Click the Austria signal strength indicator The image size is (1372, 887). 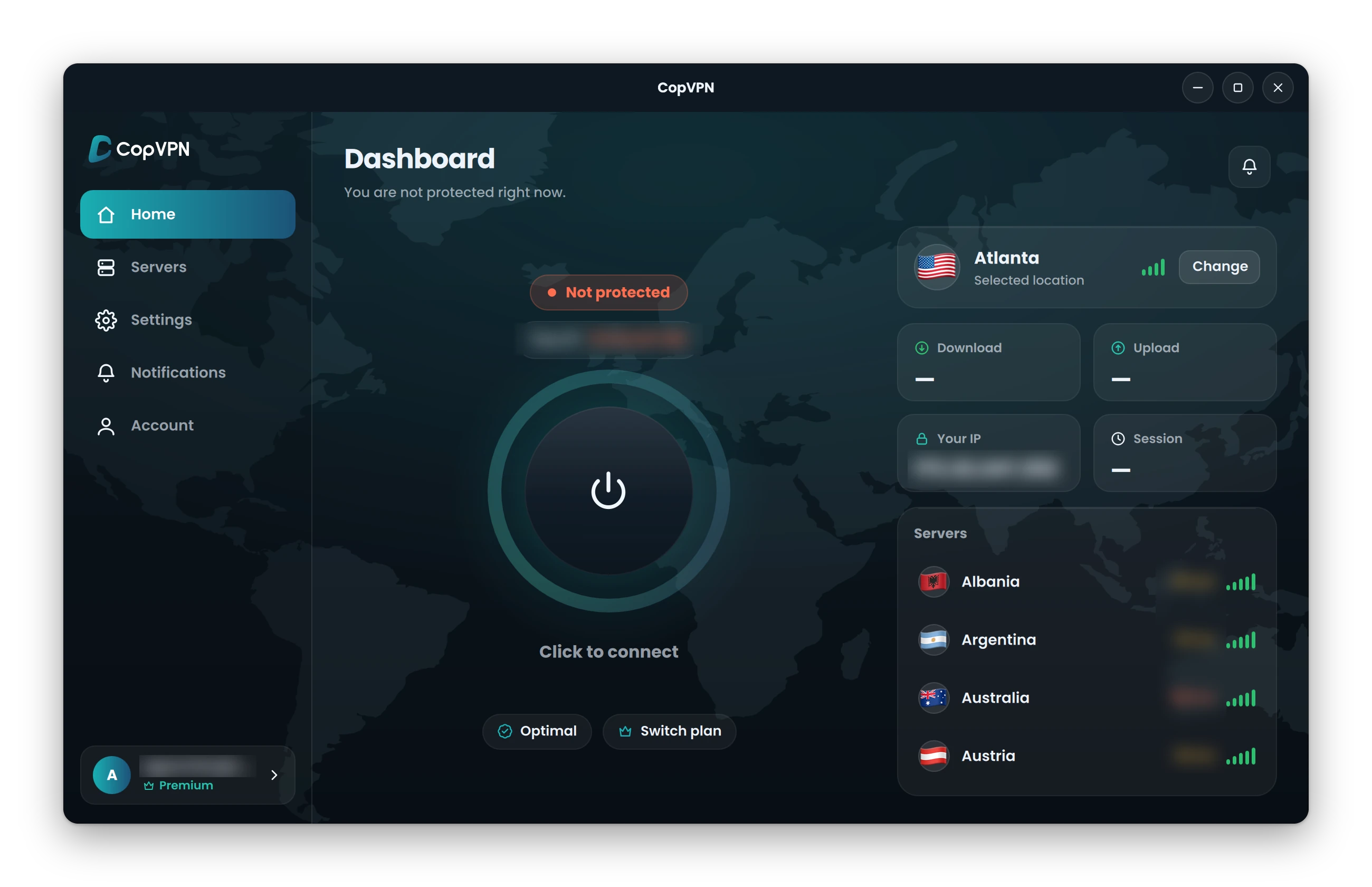1240,756
